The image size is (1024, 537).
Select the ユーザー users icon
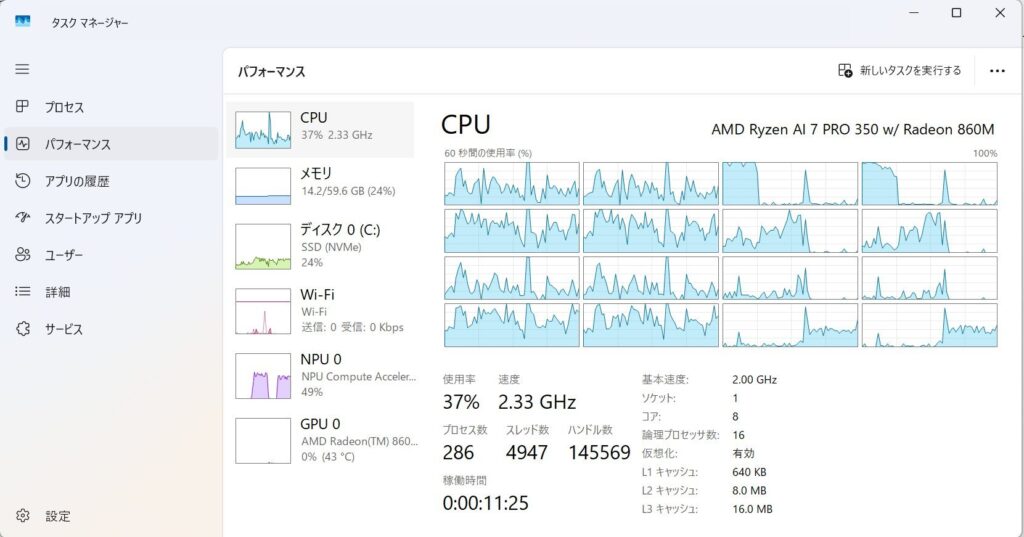tap(22, 255)
